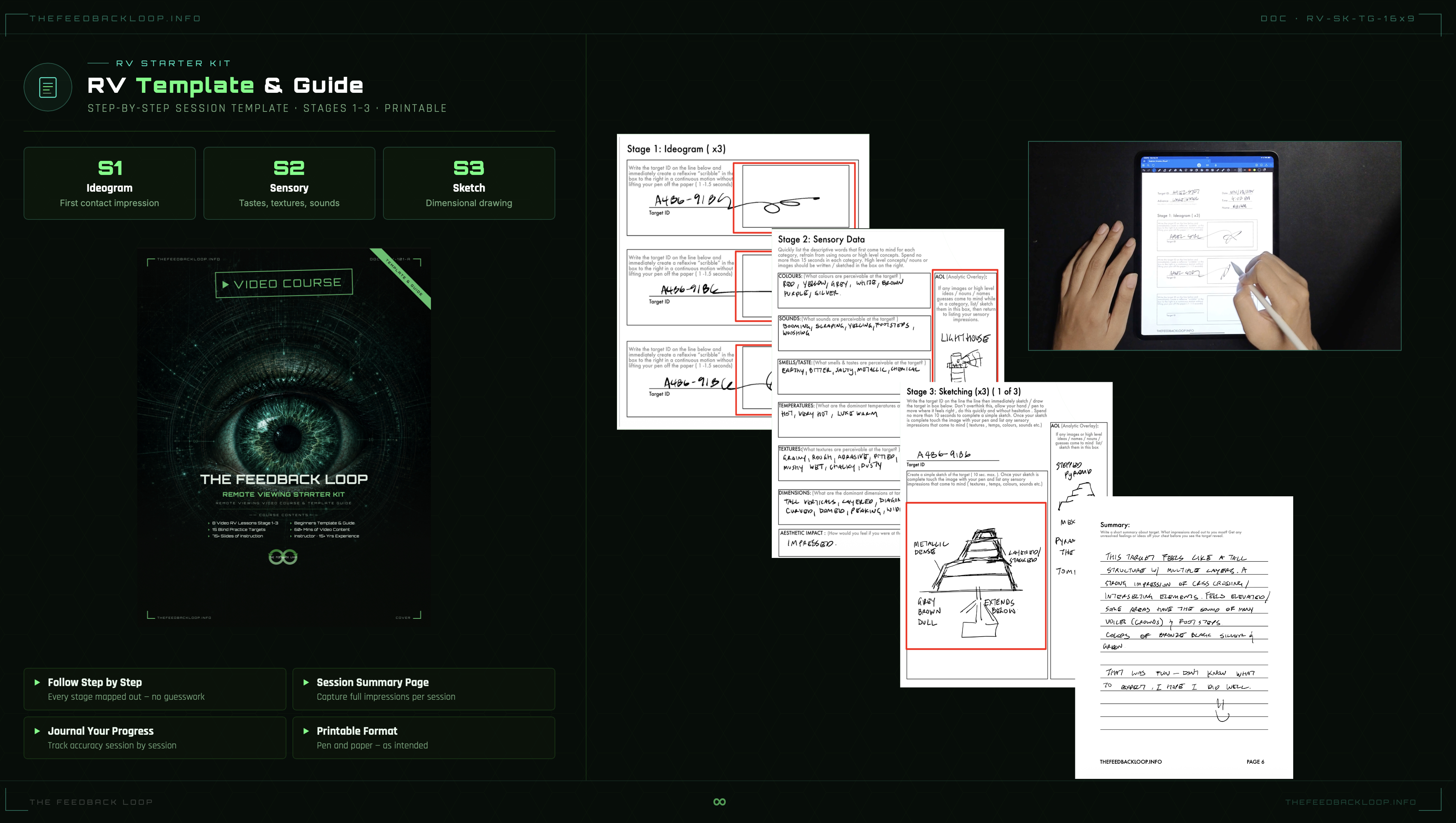1456x823 pixels.
Task: Open the Journal Your Progress feature card
Action: coord(155,738)
